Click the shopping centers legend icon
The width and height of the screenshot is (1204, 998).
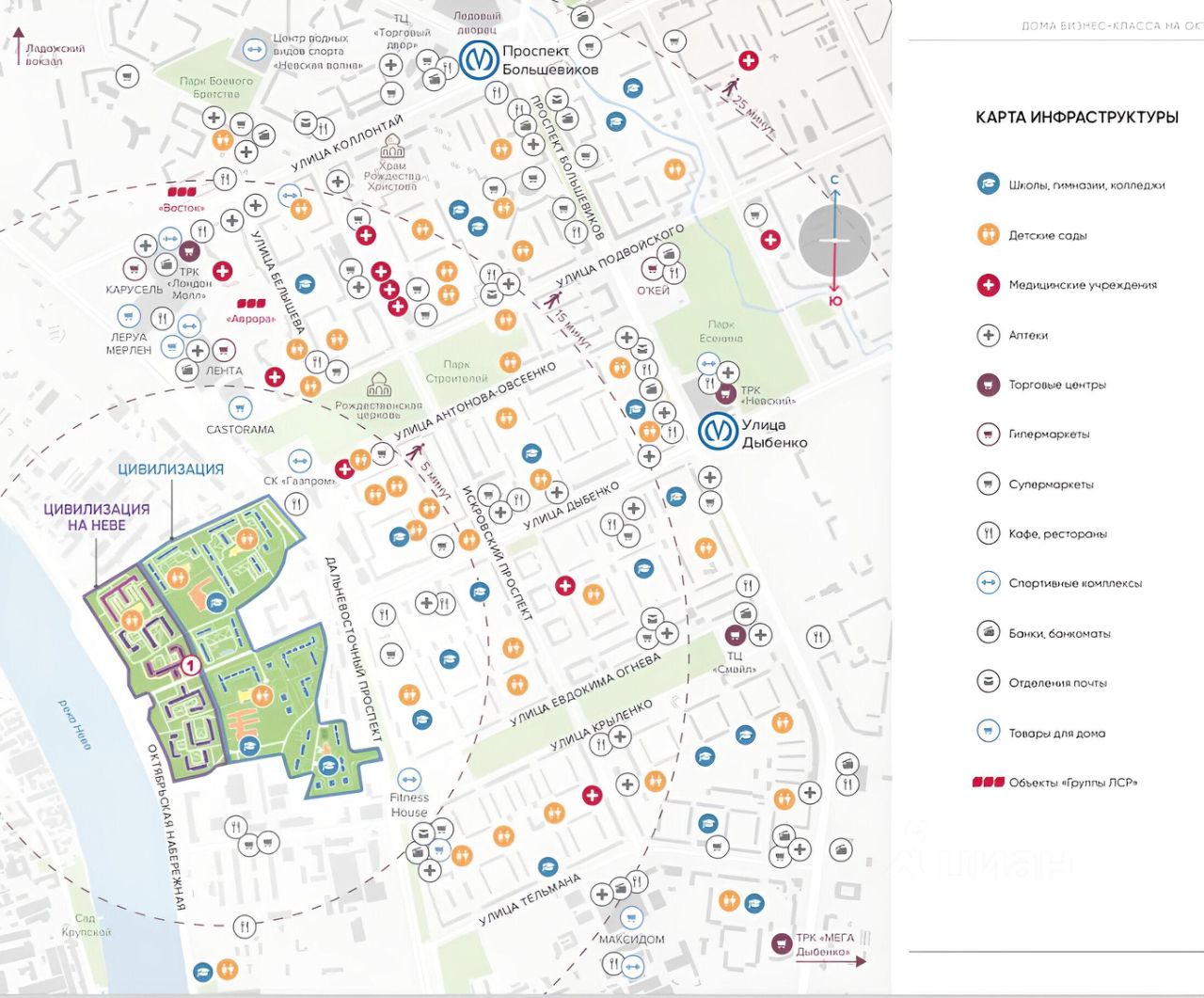988,384
